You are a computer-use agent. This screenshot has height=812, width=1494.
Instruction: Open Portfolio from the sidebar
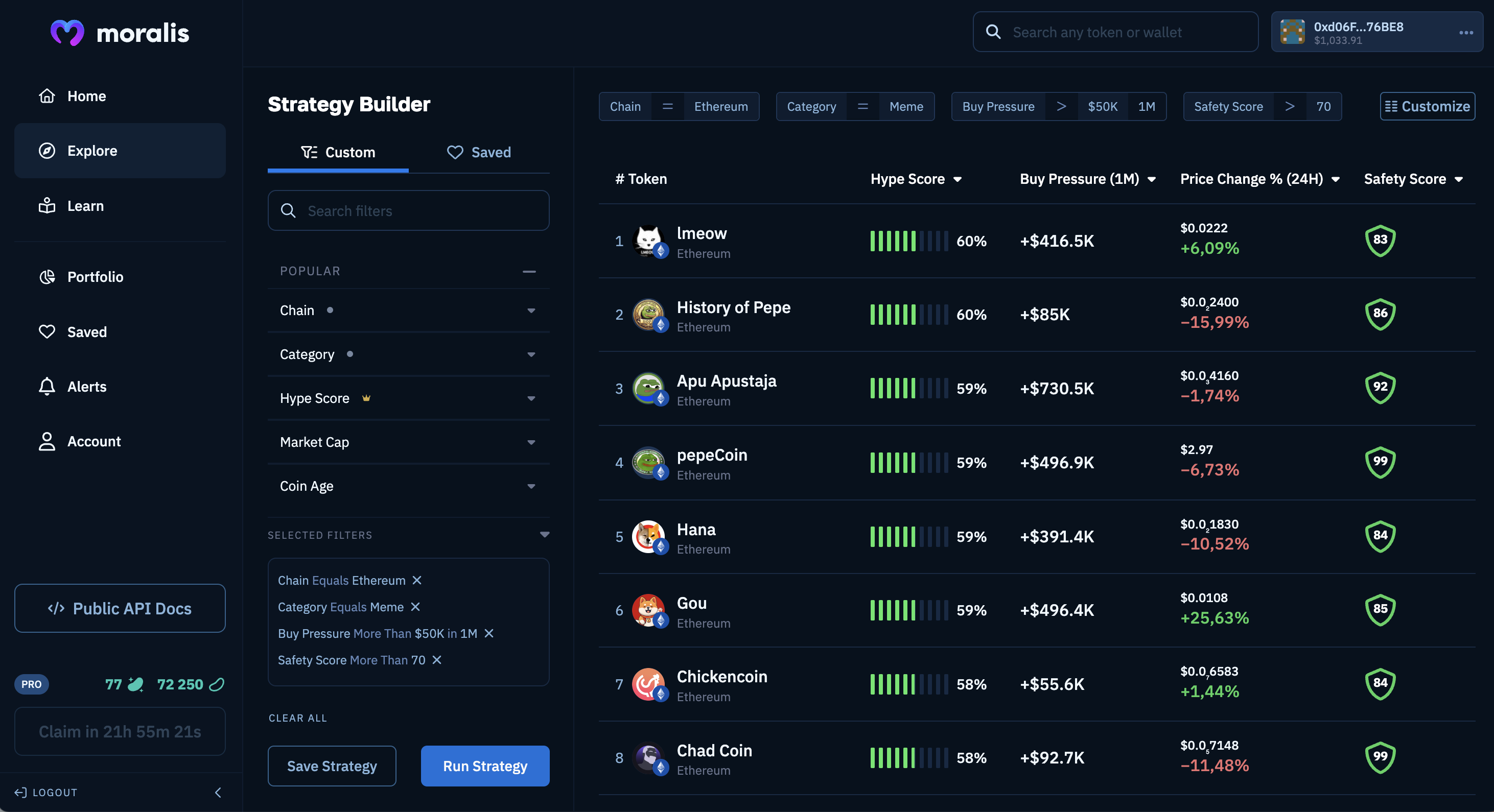coord(81,276)
